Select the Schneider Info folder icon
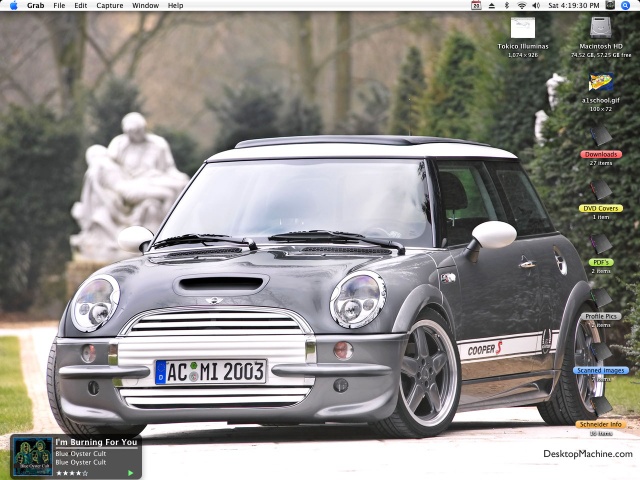Image resolution: width=640 pixels, height=480 pixels. click(601, 406)
